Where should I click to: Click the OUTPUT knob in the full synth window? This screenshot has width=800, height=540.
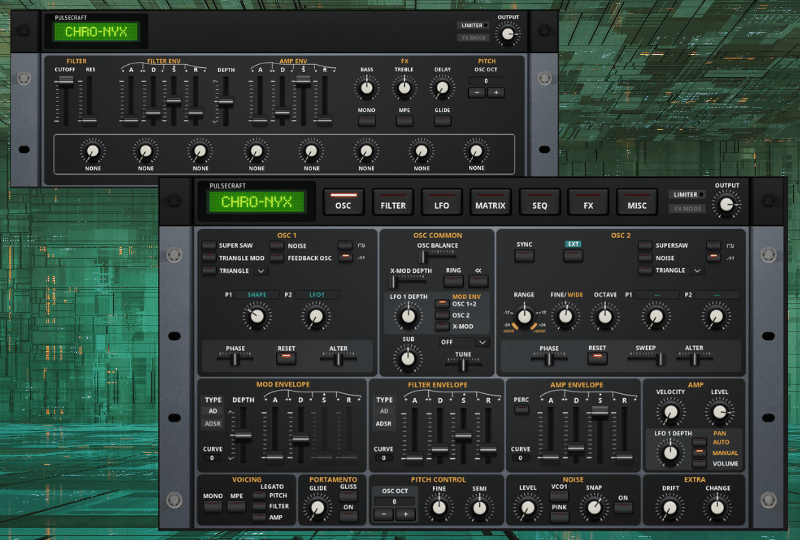tap(727, 205)
